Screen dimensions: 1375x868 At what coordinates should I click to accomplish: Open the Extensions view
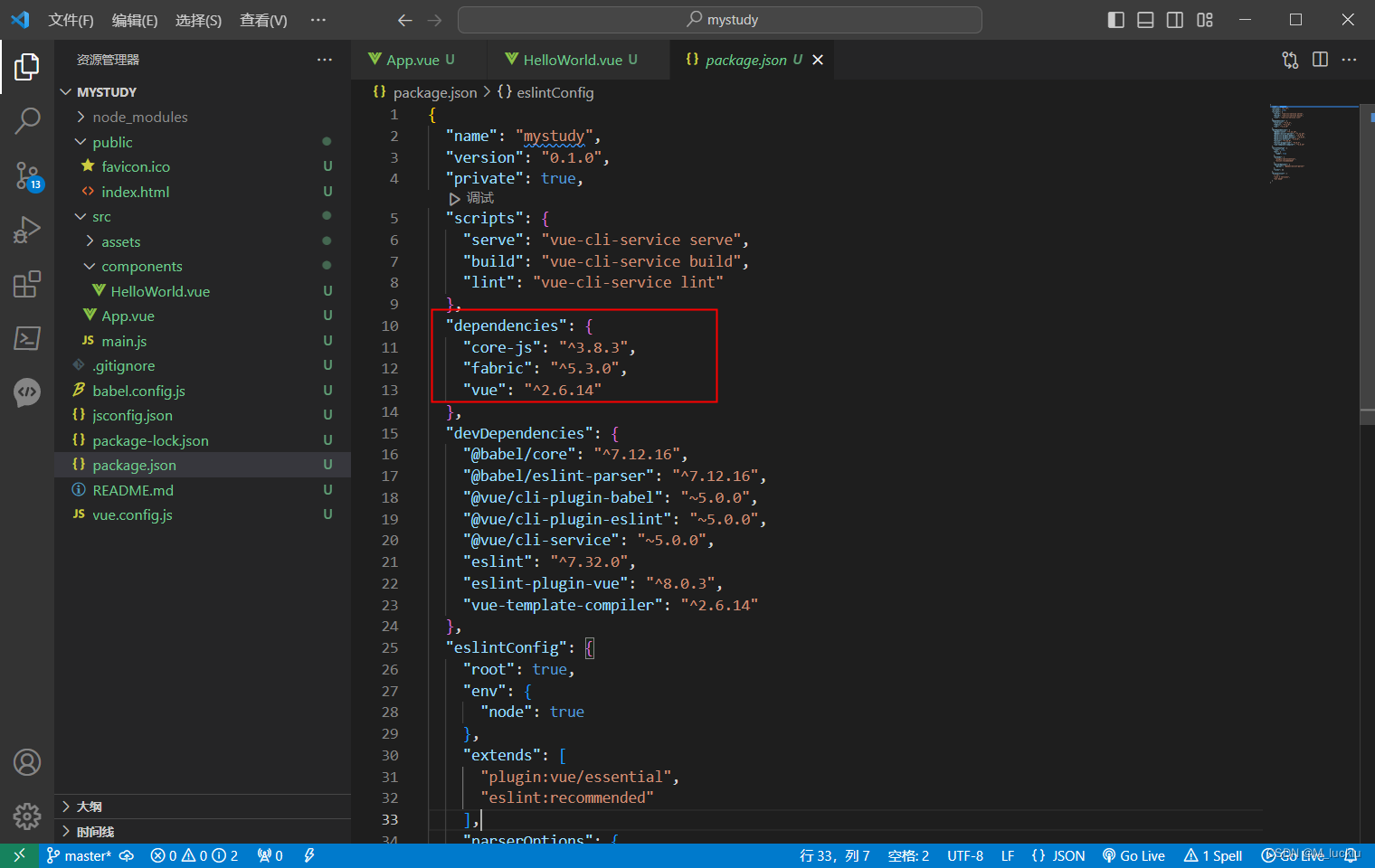[x=27, y=284]
